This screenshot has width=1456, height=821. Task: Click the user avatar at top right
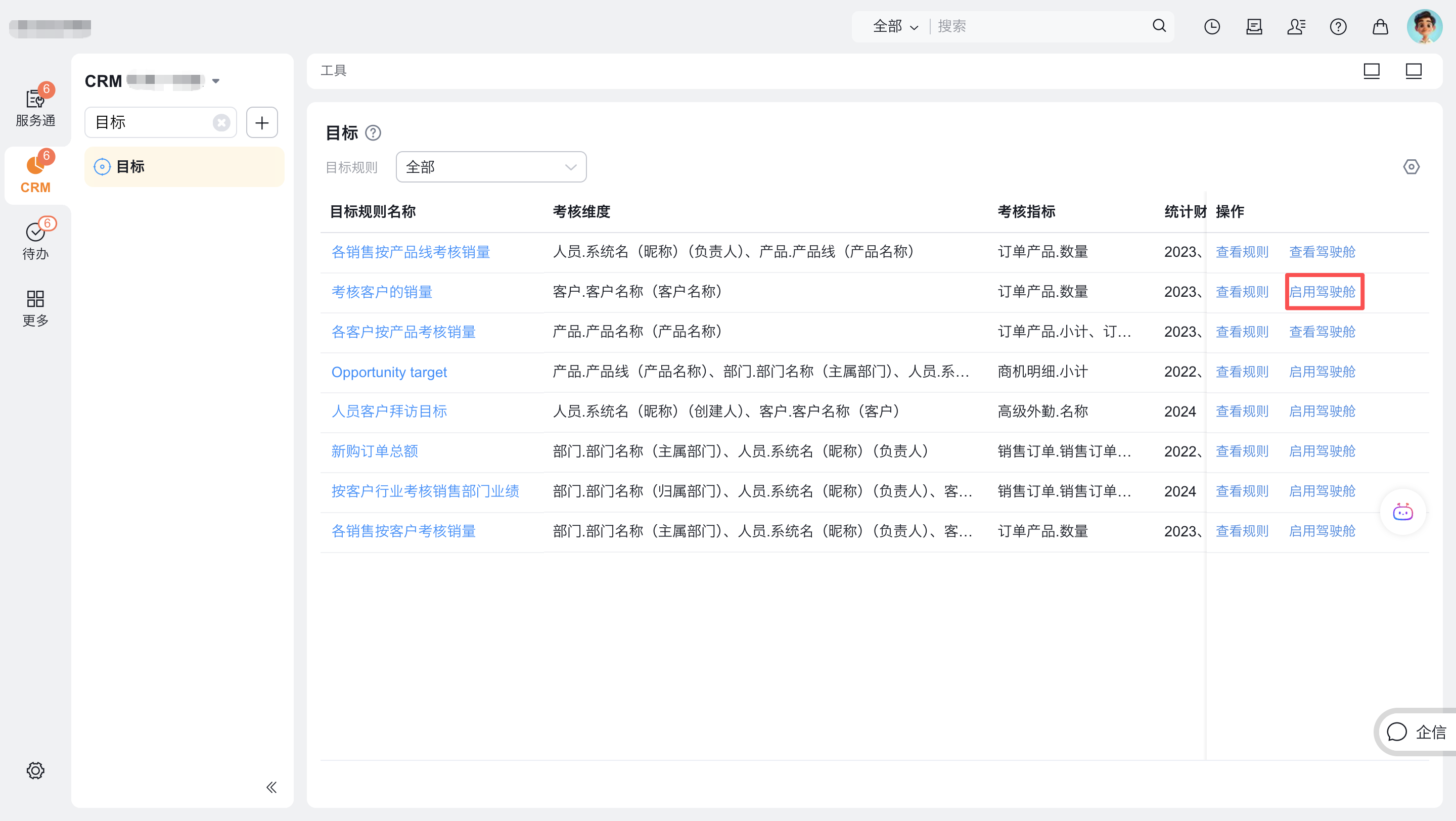click(x=1424, y=26)
